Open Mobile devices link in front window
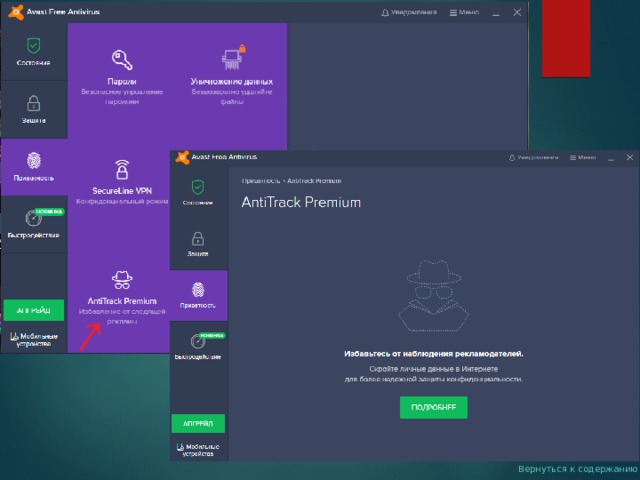Screen dimensions: 640x480 pyautogui.click(x=198, y=450)
